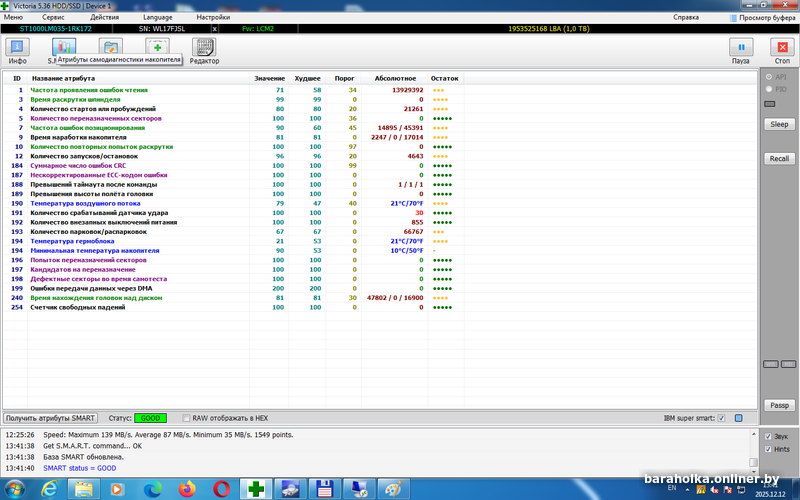Open the Настройки menu

[213, 17]
